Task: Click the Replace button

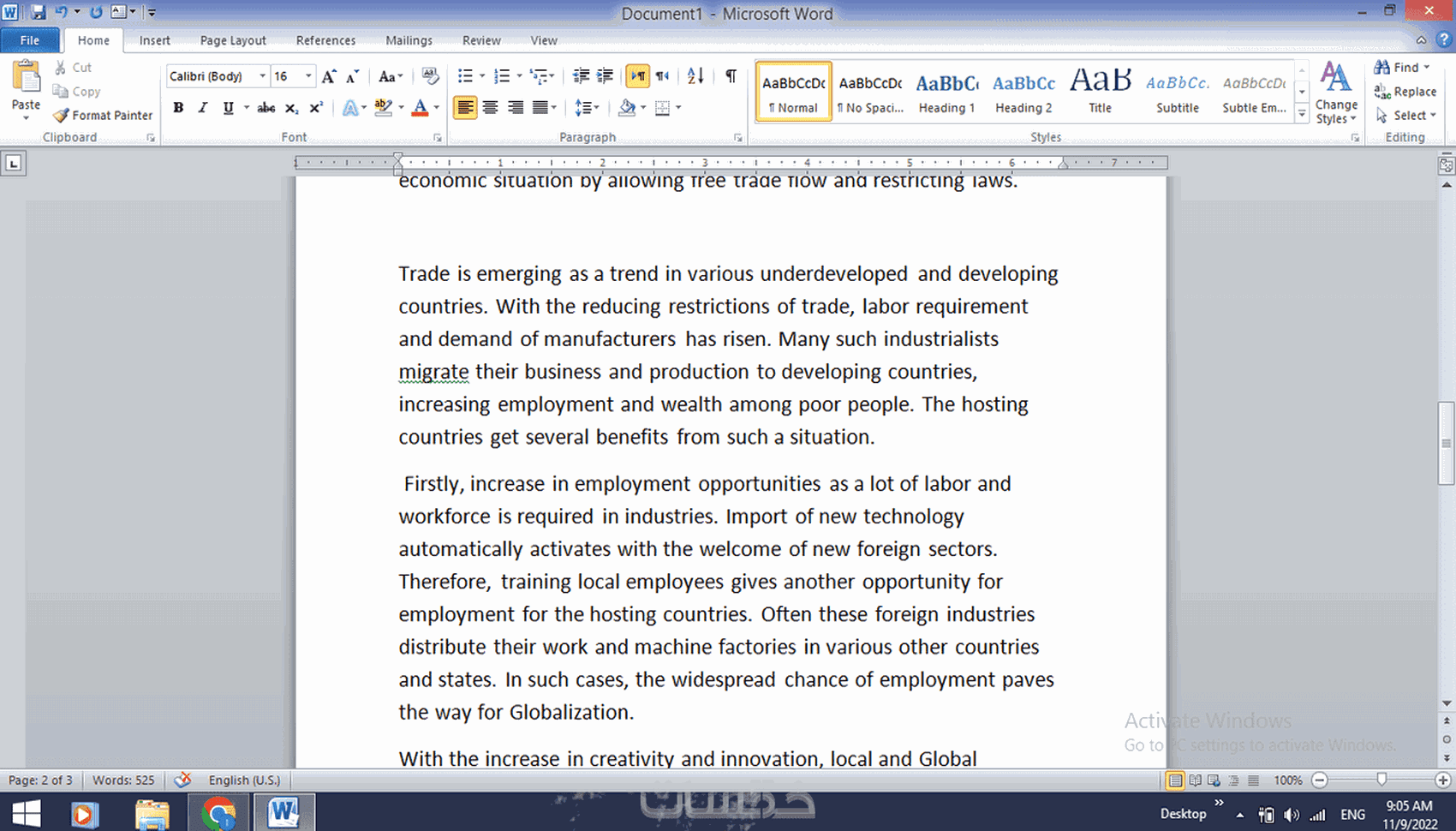Action: pyautogui.click(x=1405, y=92)
